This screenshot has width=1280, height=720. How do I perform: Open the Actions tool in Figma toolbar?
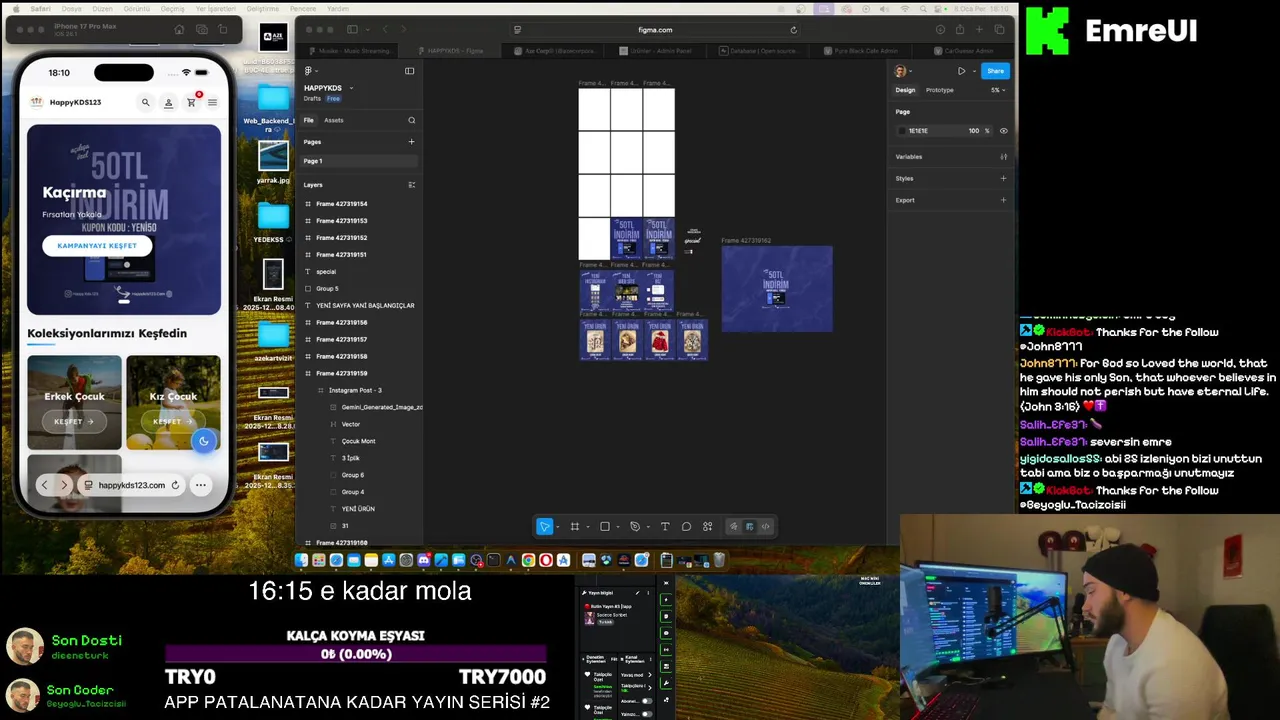coord(707,527)
